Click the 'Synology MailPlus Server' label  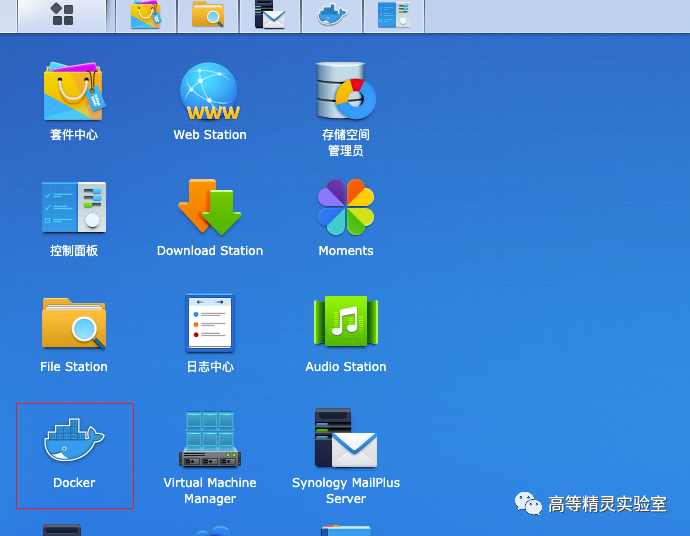point(346,491)
